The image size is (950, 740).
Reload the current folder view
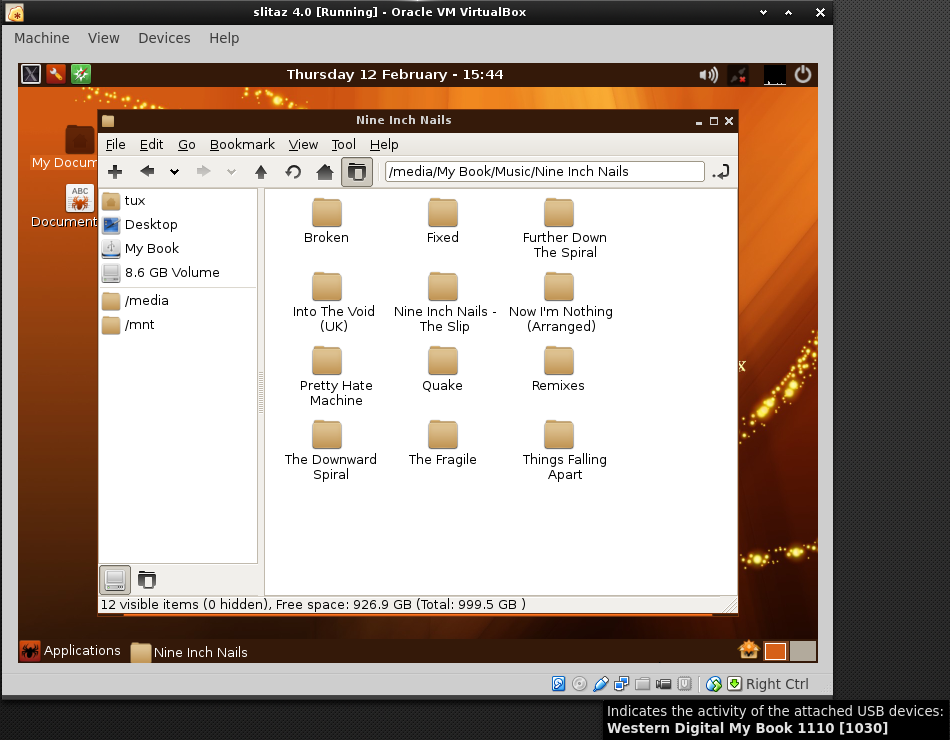(293, 172)
